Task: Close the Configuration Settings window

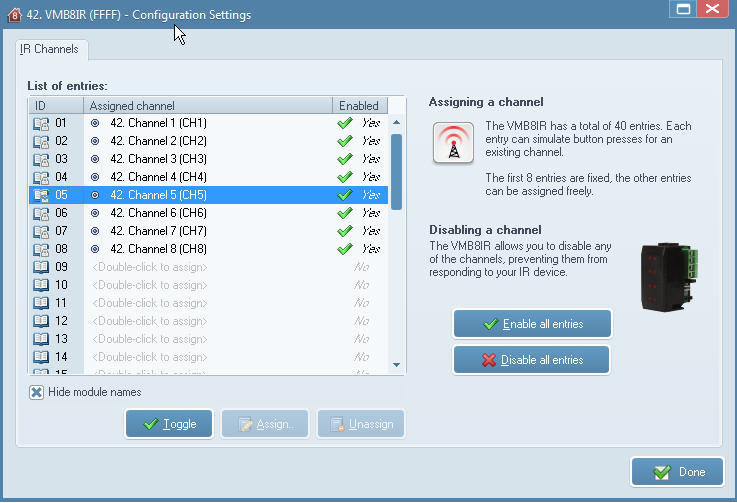Action: tap(713, 8)
